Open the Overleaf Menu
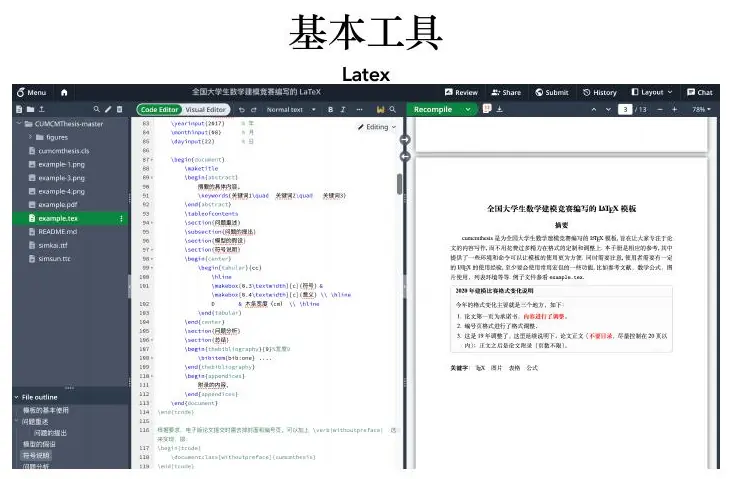This screenshot has width=734, height=479. click(x=31, y=92)
